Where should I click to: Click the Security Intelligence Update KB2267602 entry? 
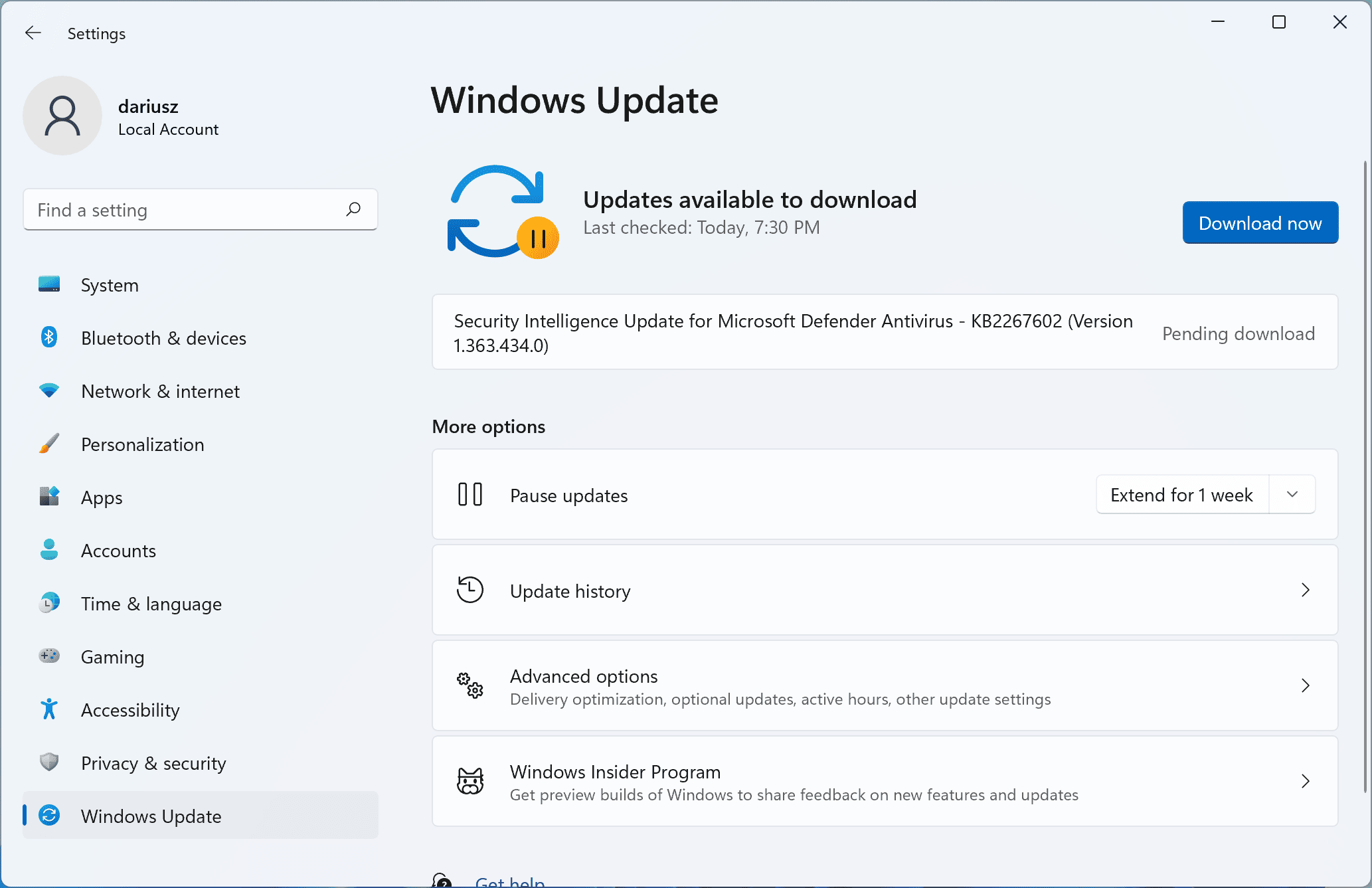(885, 332)
